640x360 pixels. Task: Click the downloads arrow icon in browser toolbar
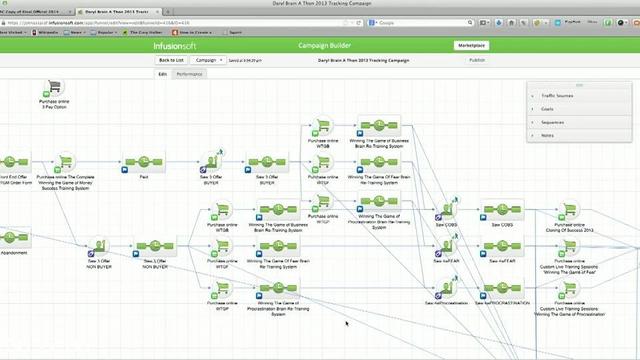[499, 23]
